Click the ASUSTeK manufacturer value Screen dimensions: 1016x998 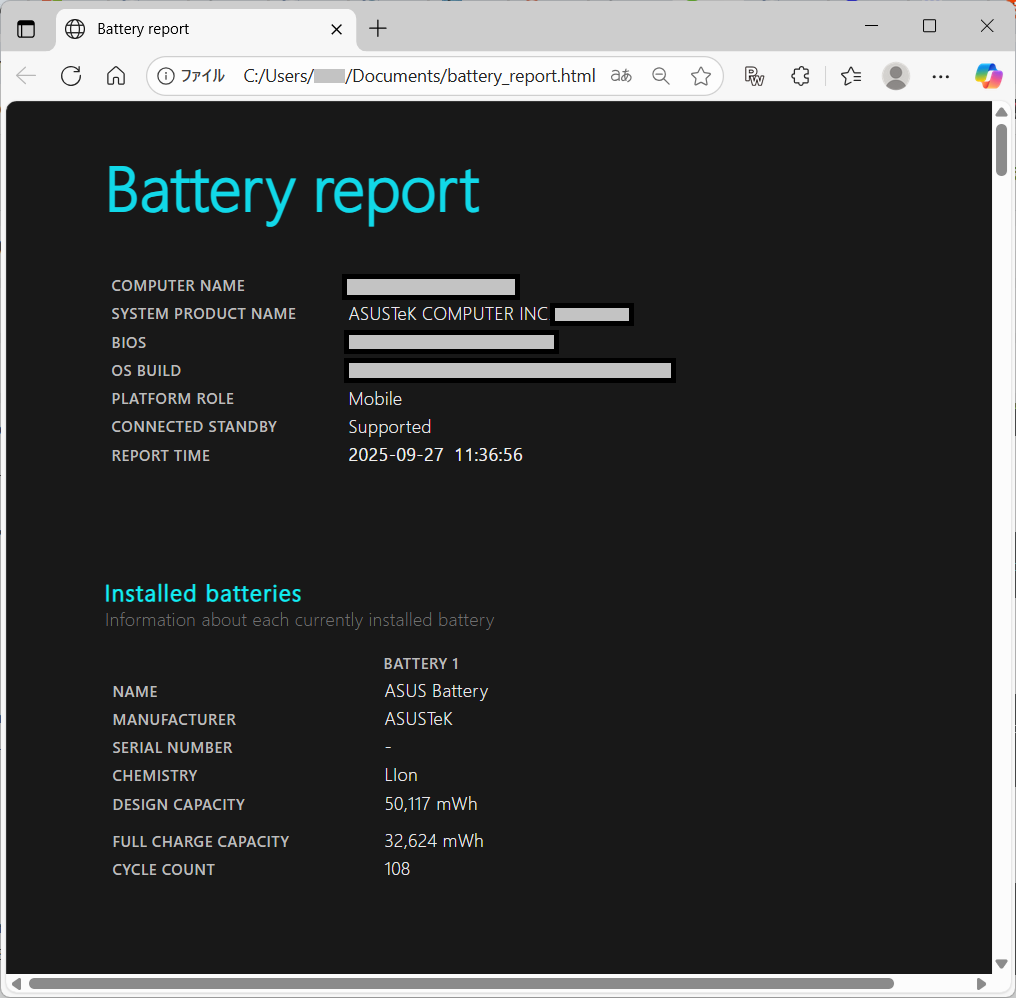[419, 719]
